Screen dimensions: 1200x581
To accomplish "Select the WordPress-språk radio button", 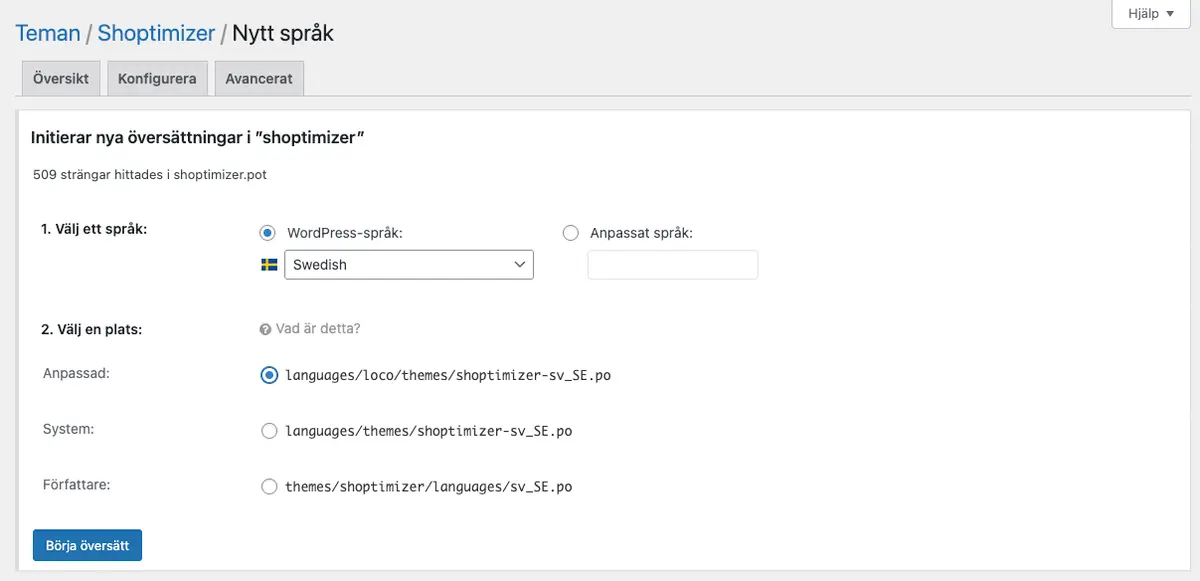I will [x=267, y=232].
